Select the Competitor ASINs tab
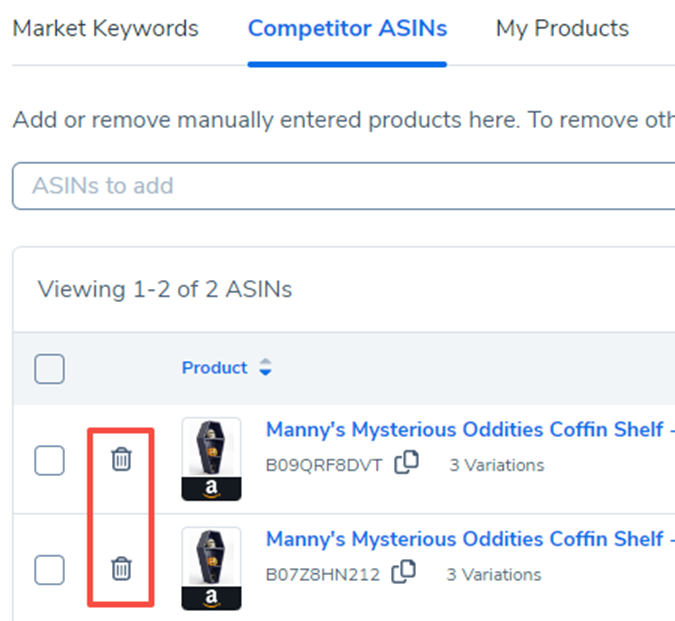This screenshot has height=621, width=675. click(x=347, y=28)
